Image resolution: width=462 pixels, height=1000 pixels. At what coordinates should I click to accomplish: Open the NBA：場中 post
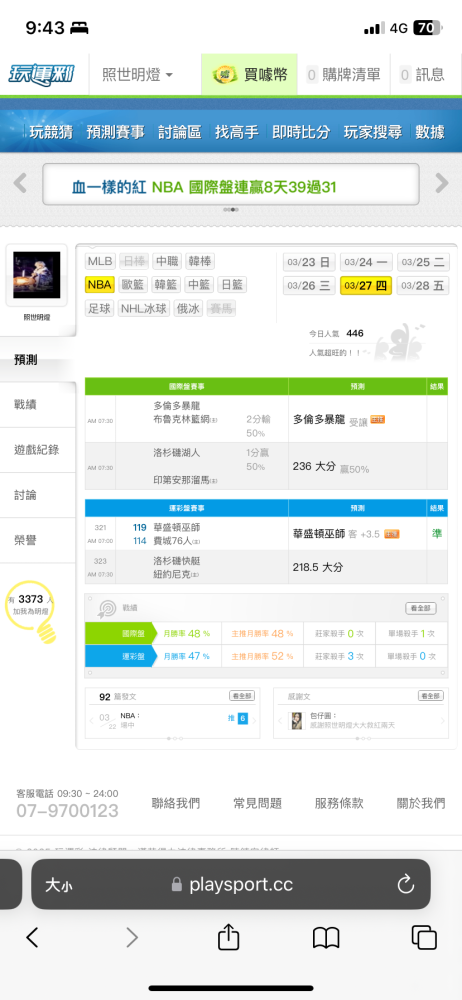[130, 721]
